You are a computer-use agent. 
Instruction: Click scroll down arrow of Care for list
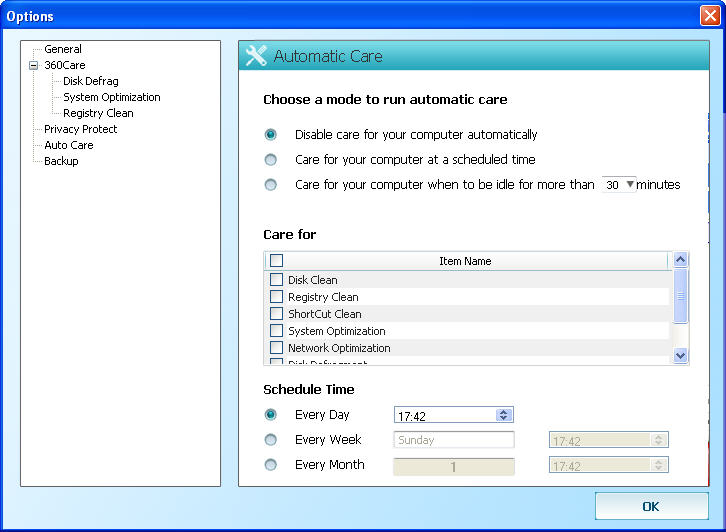click(680, 356)
